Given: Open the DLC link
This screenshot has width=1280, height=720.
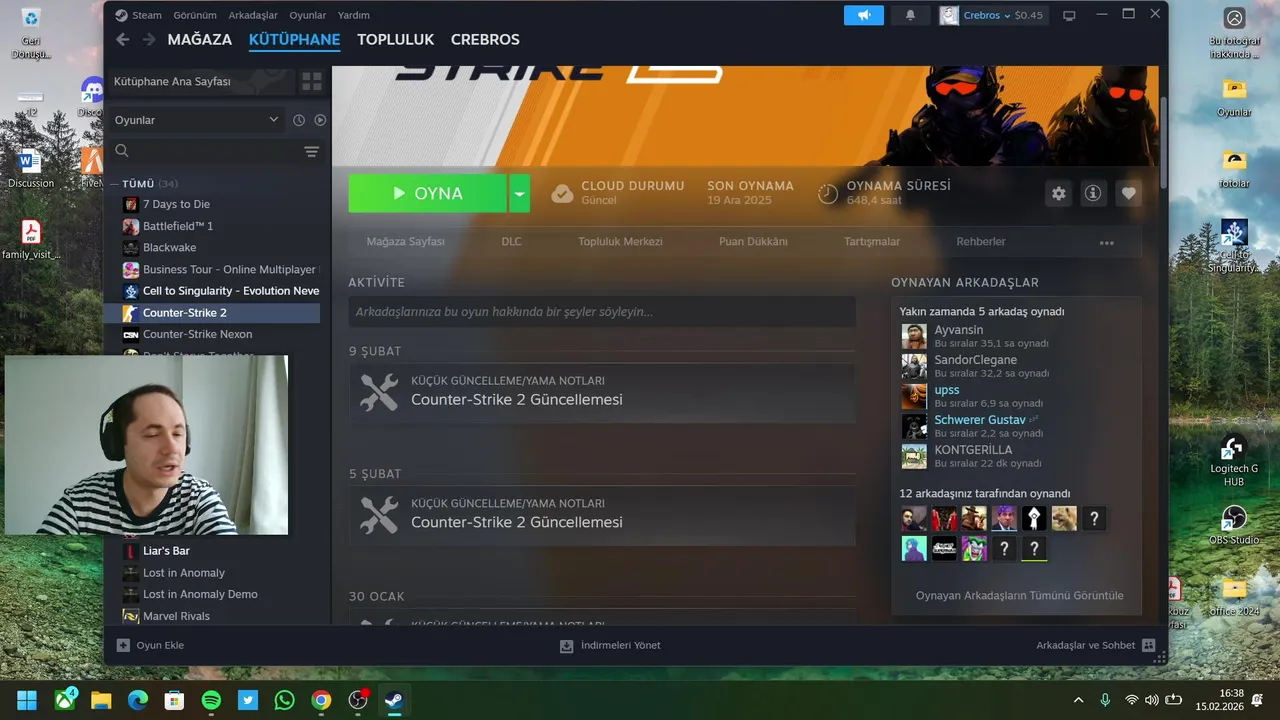Looking at the screenshot, I should [x=511, y=242].
